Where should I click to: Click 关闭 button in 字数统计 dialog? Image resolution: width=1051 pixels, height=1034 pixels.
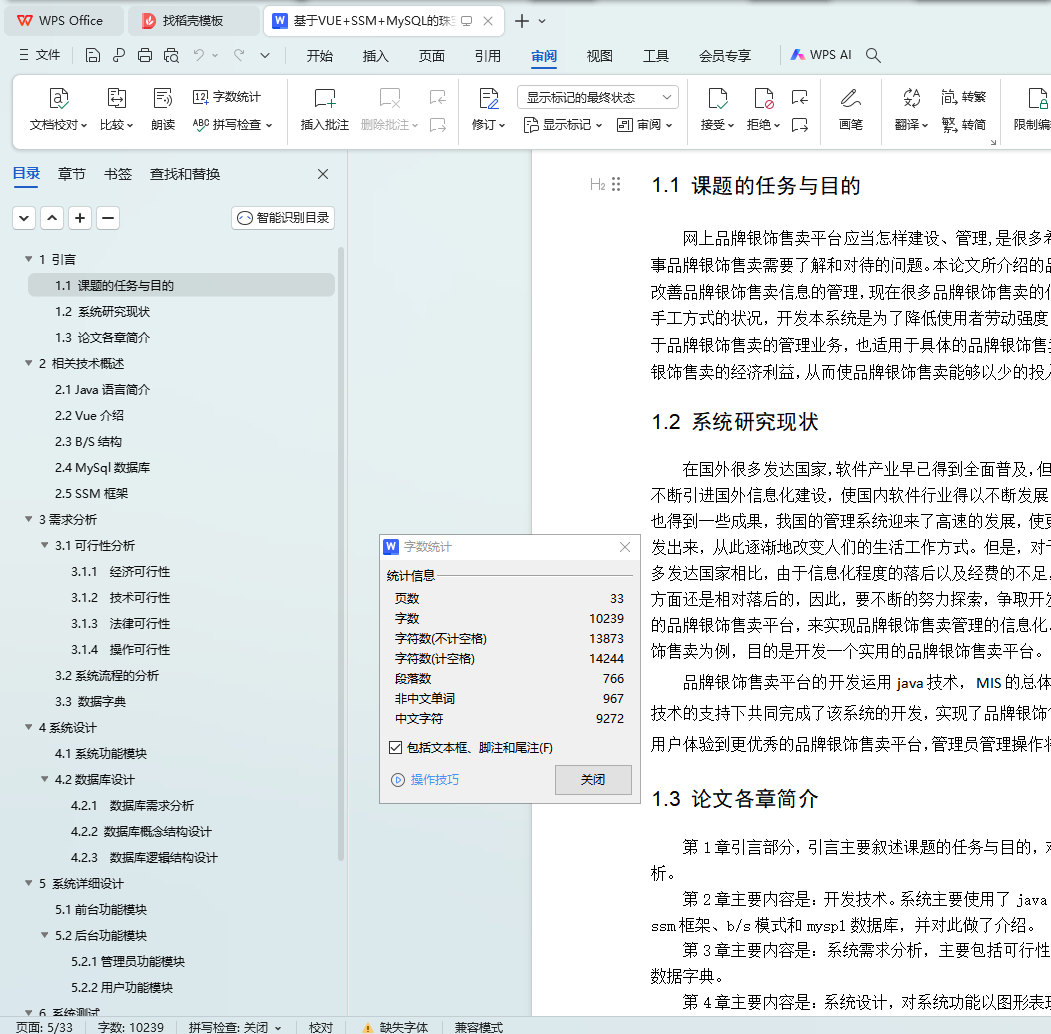593,779
